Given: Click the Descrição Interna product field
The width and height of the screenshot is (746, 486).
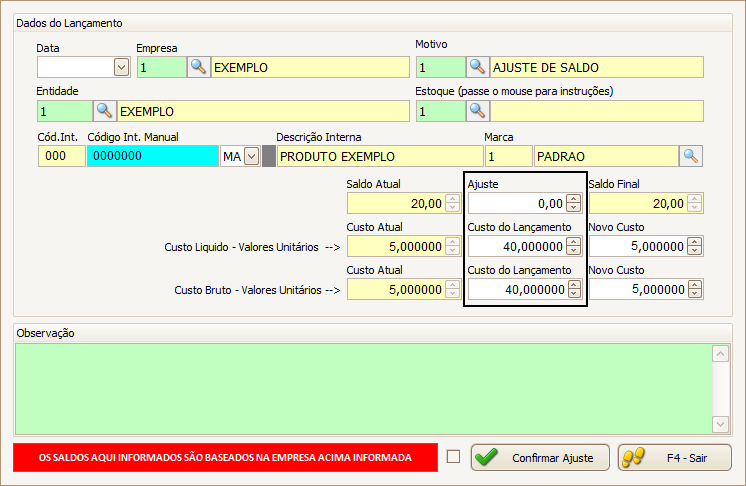Looking at the screenshot, I should 378,156.
